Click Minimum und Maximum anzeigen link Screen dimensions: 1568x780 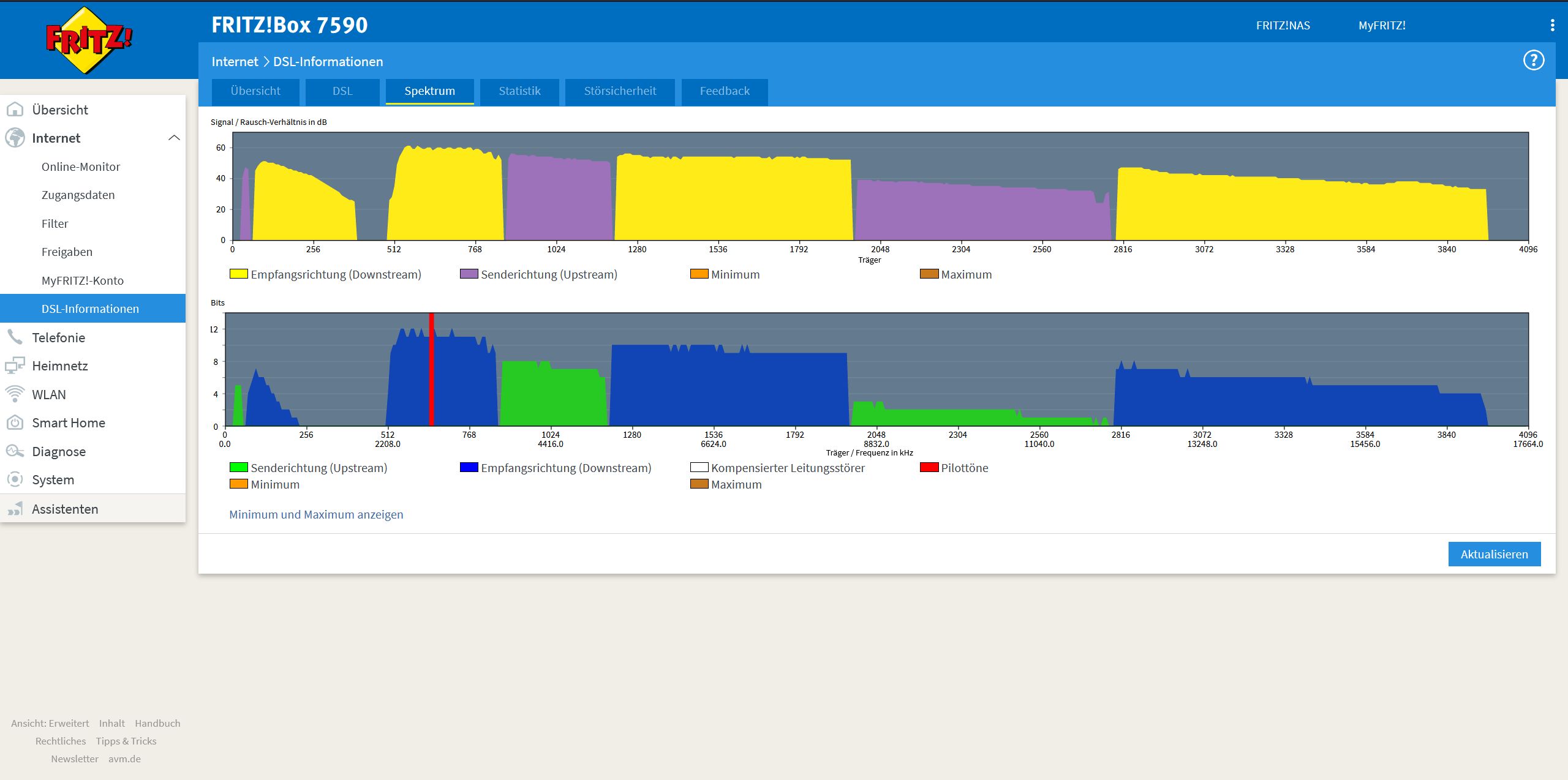click(x=316, y=515)
